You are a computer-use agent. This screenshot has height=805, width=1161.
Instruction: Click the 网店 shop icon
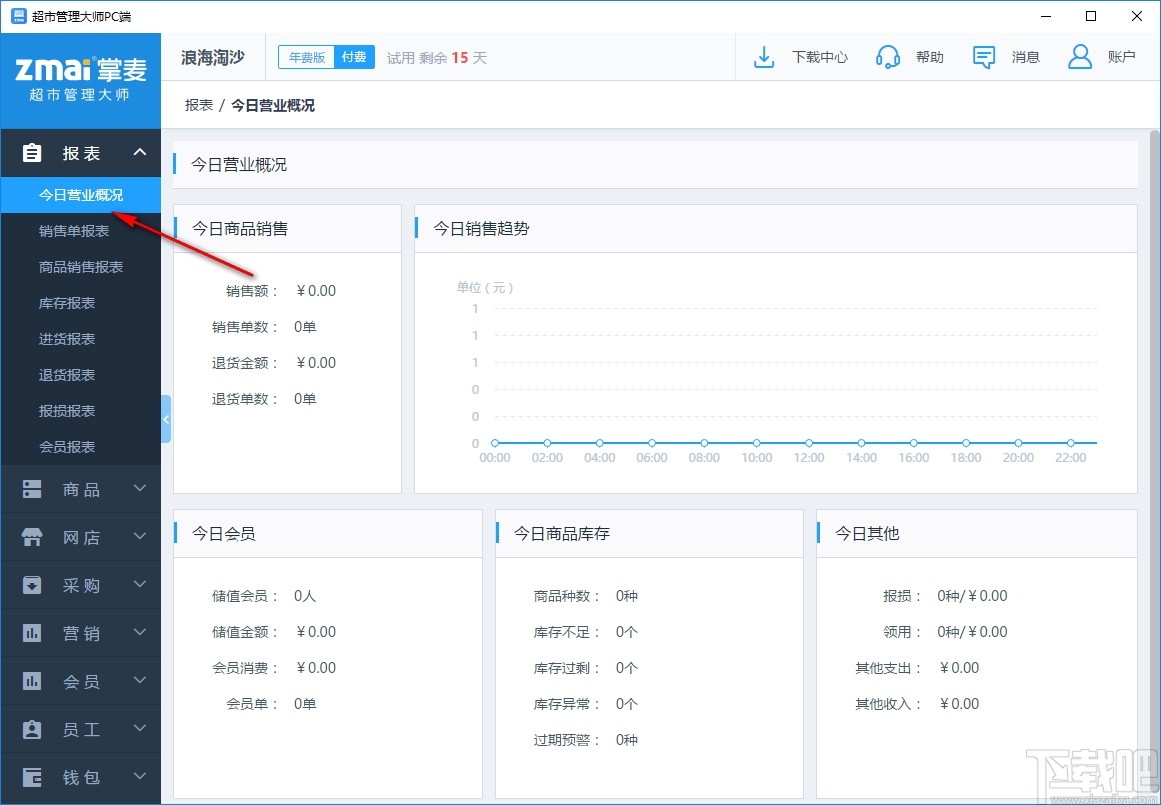coord(32,537)
